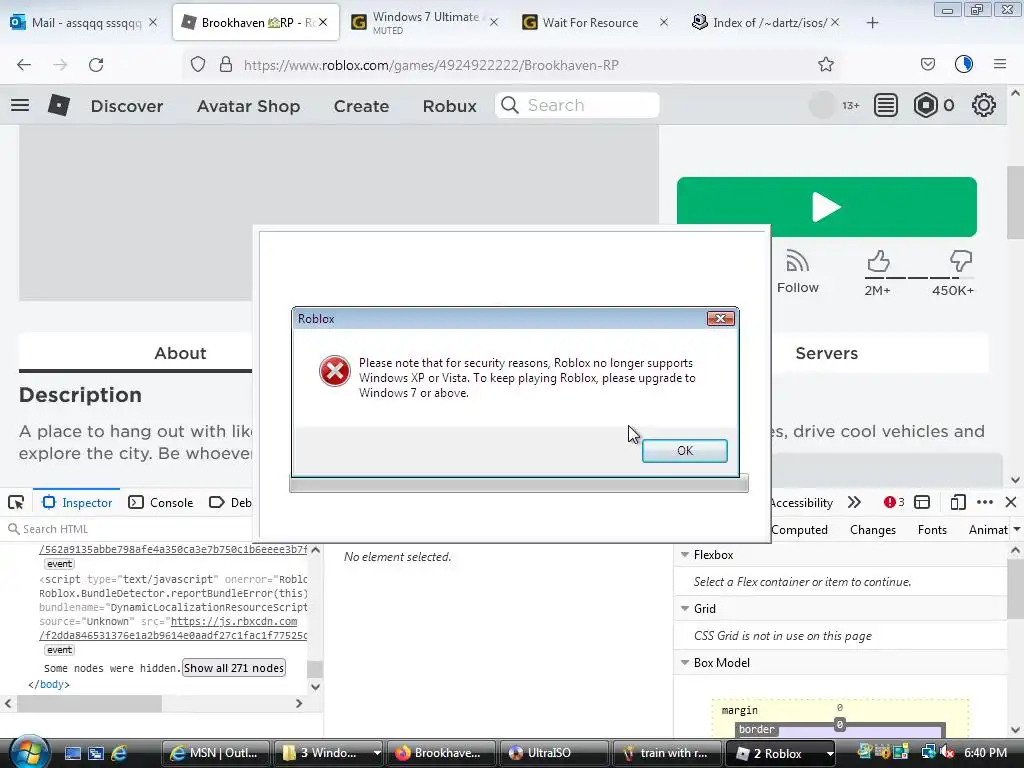Open the Roblox notifications feed icon
This screenshot has height=768, width=1024.
click(886, 105)
